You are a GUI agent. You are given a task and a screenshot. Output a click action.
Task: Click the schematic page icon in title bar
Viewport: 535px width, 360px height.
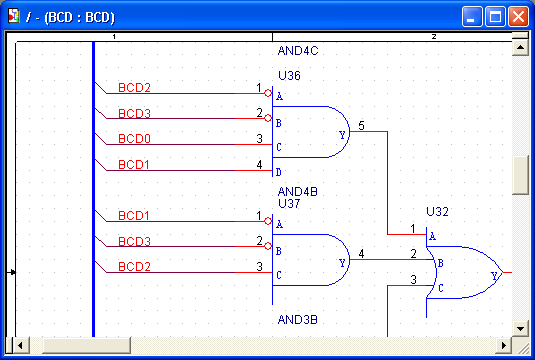pyautogui.click(x=14, y=16)
